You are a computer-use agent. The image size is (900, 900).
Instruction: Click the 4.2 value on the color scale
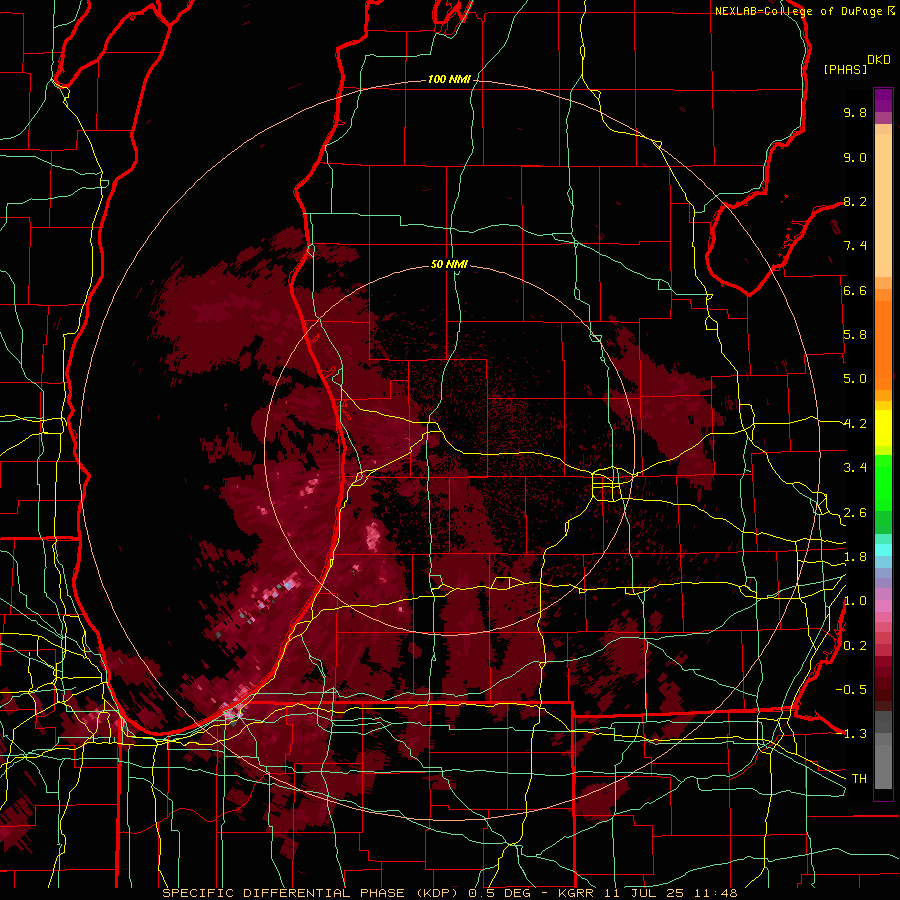(855, 424)
